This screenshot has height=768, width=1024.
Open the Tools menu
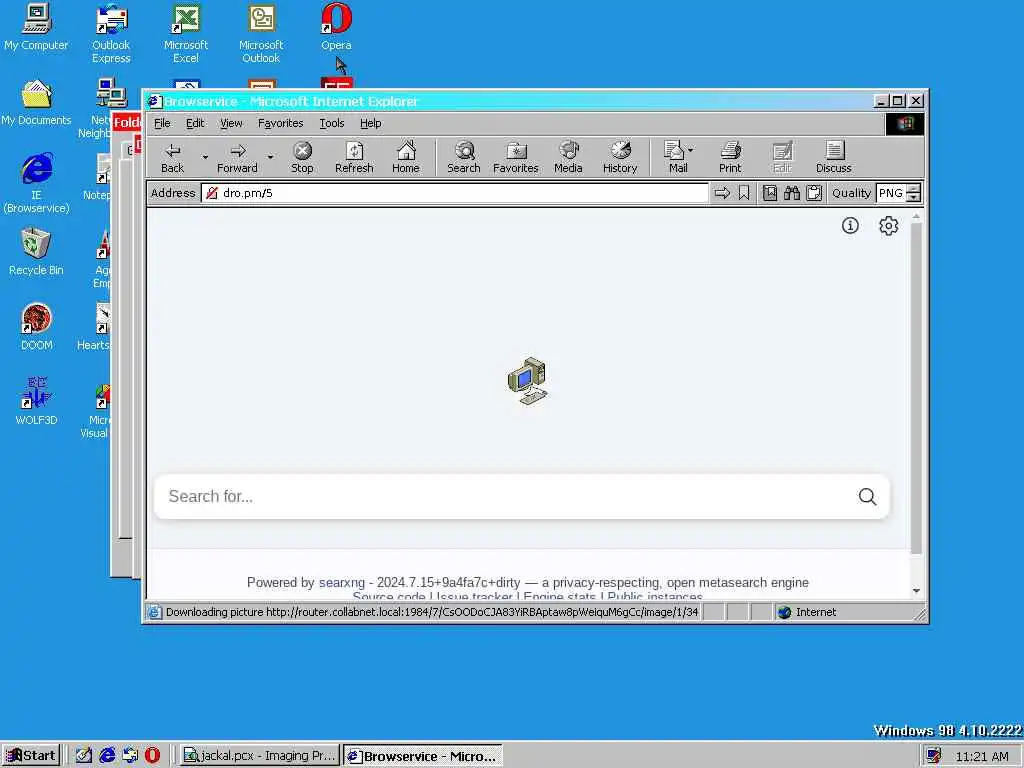[331, 123]
